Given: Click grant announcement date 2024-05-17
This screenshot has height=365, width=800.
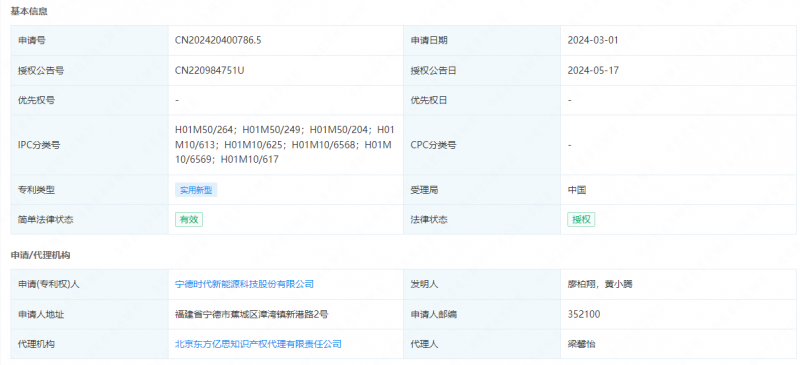Looking at the screenshot, I should (593, 70).
